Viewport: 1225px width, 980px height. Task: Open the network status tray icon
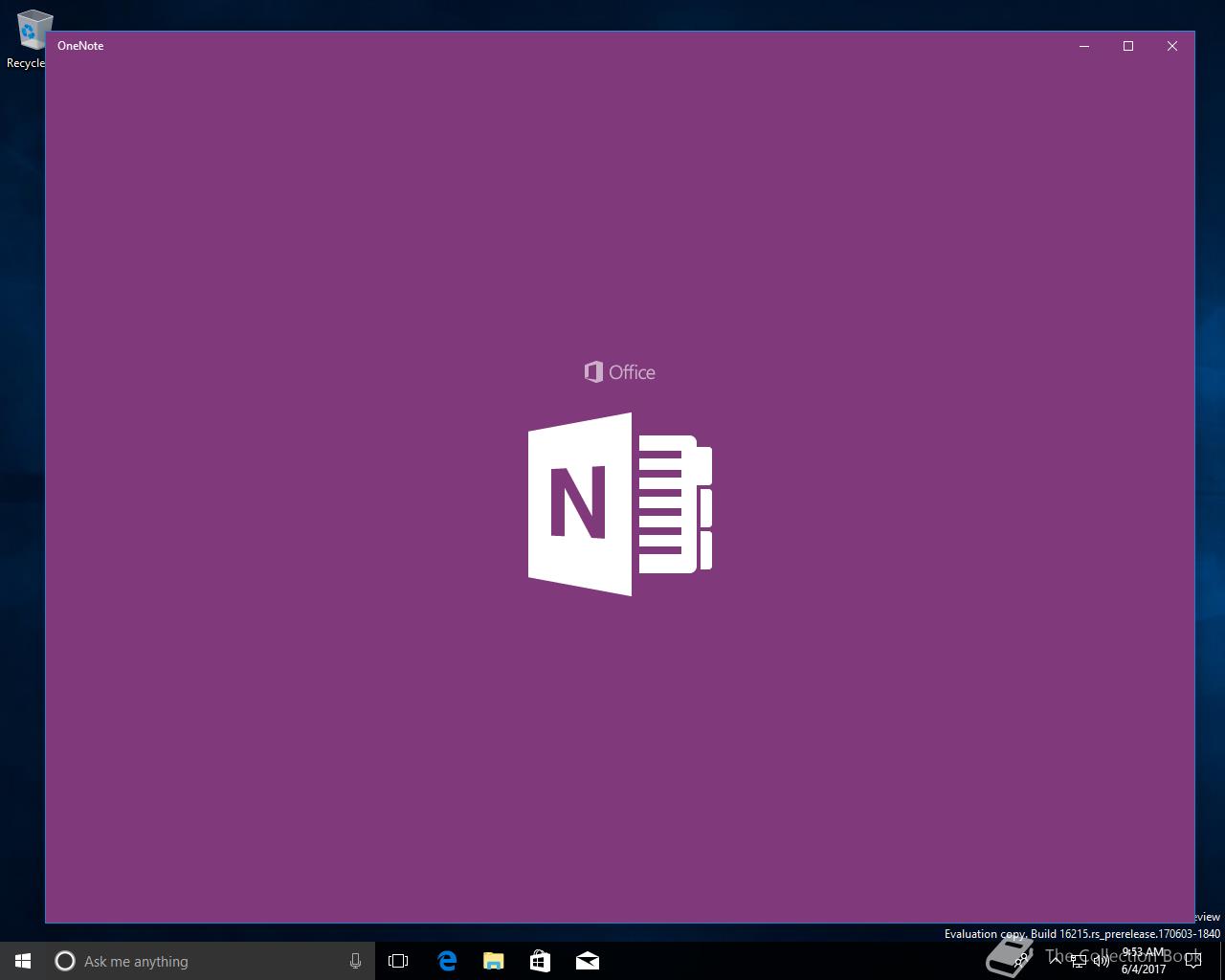pyautogui.click(x=1079, y=961)
